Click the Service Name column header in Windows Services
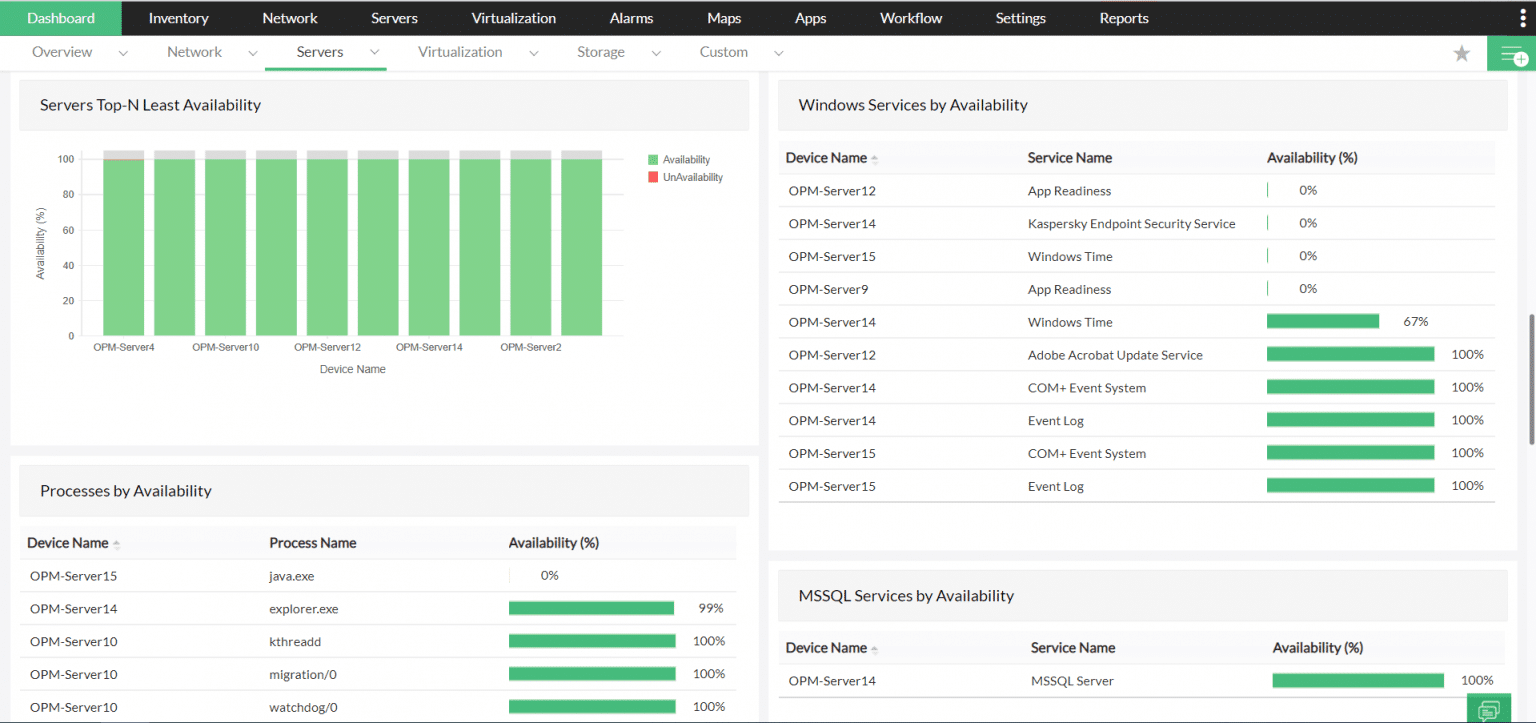 click(1070, 158)
